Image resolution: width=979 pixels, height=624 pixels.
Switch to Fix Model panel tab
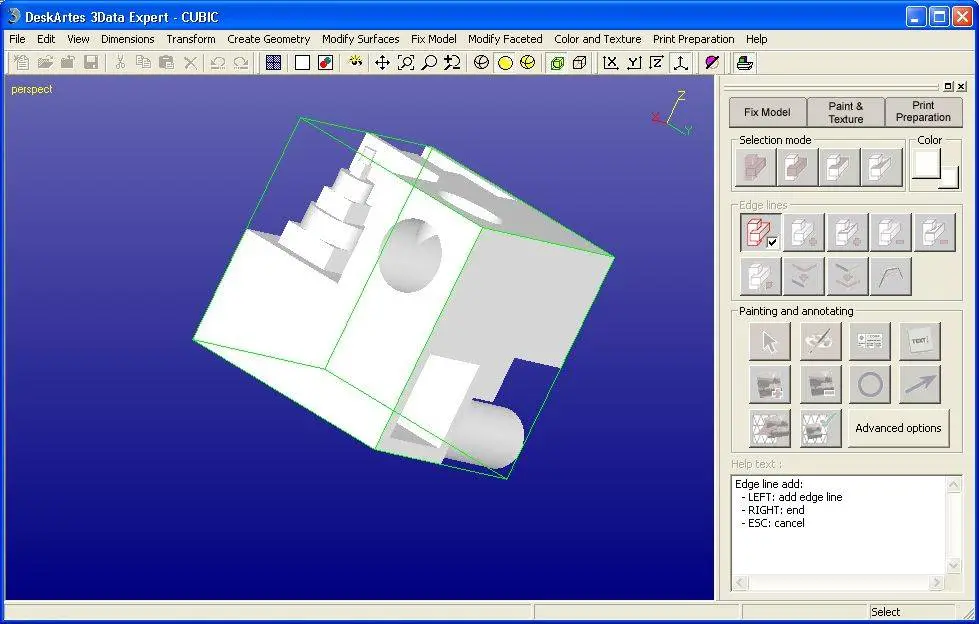click(767, 112)
